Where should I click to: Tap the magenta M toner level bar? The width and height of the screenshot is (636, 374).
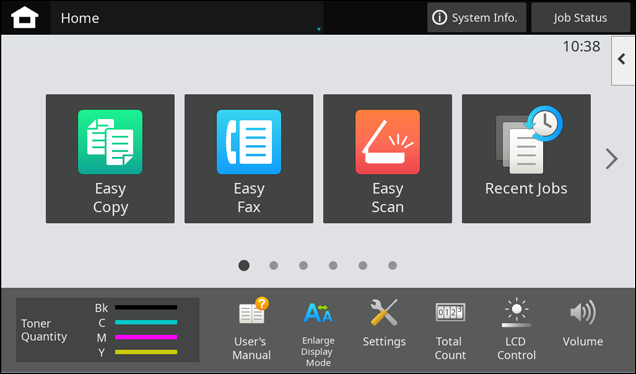pos(146,337)
